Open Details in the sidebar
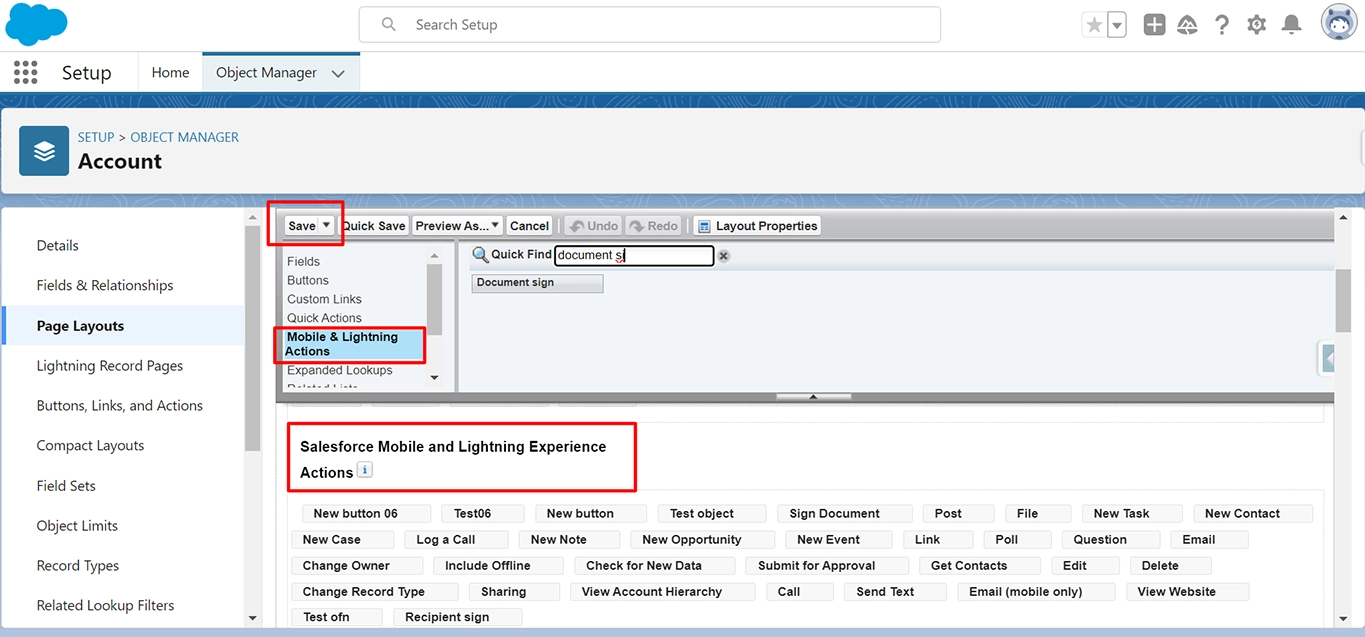This screenshot has height=637, width=1365. pos(58,245)
